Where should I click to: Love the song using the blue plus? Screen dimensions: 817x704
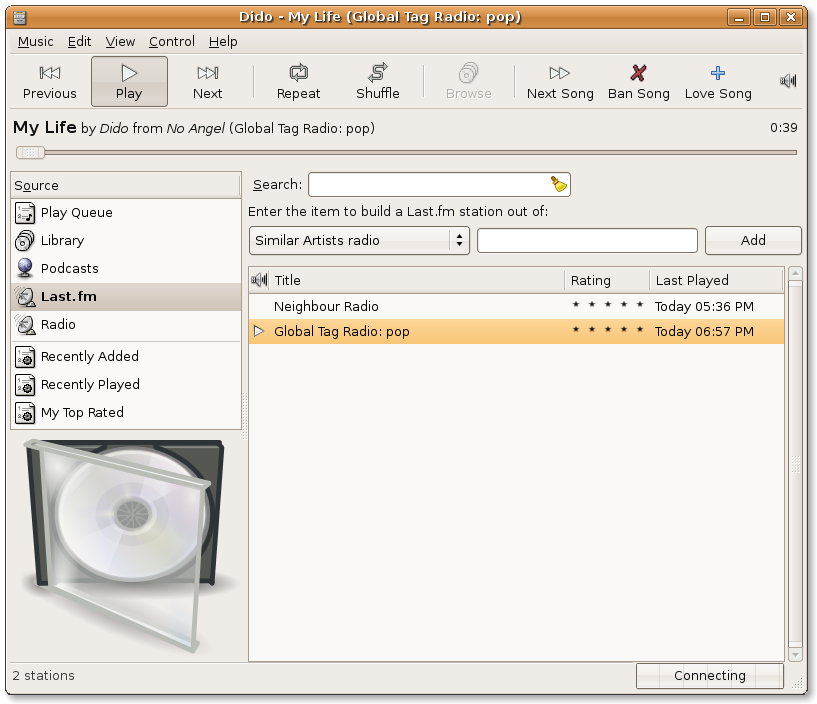tap(718, 73)
